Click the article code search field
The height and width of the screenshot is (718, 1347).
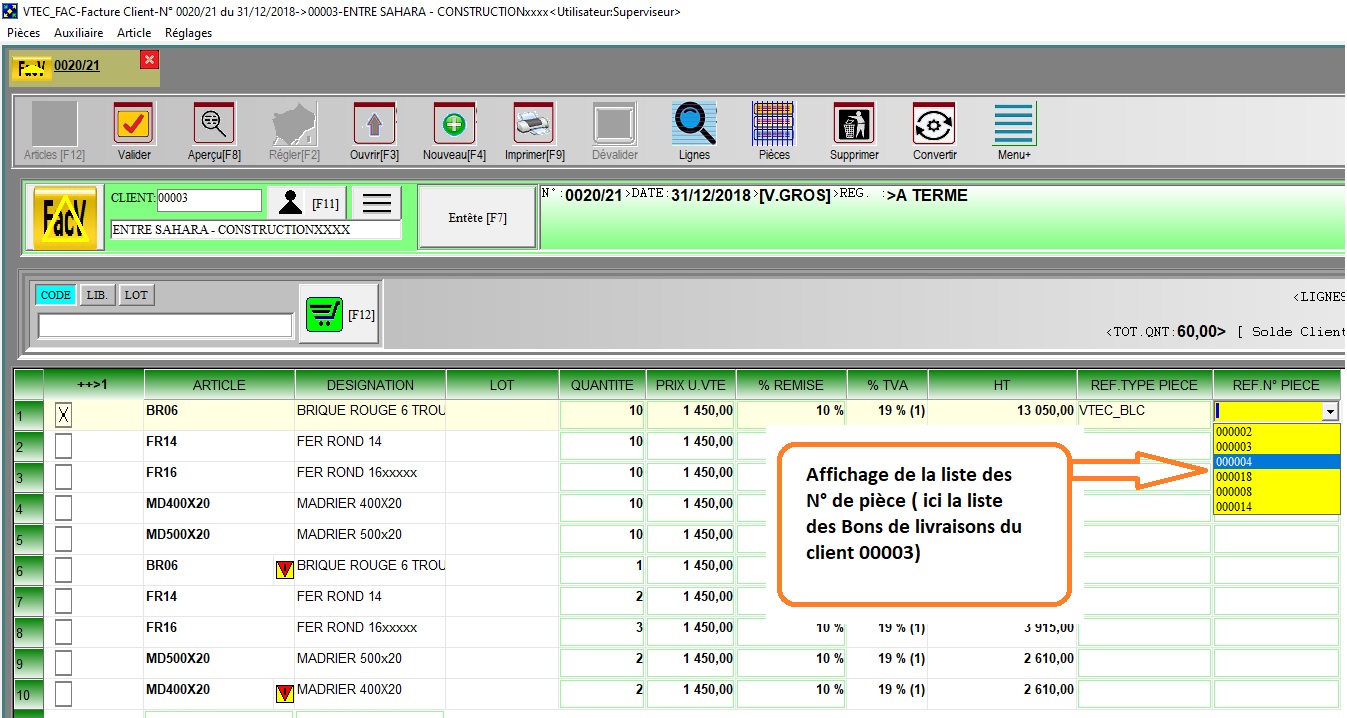tap(165, 325)
